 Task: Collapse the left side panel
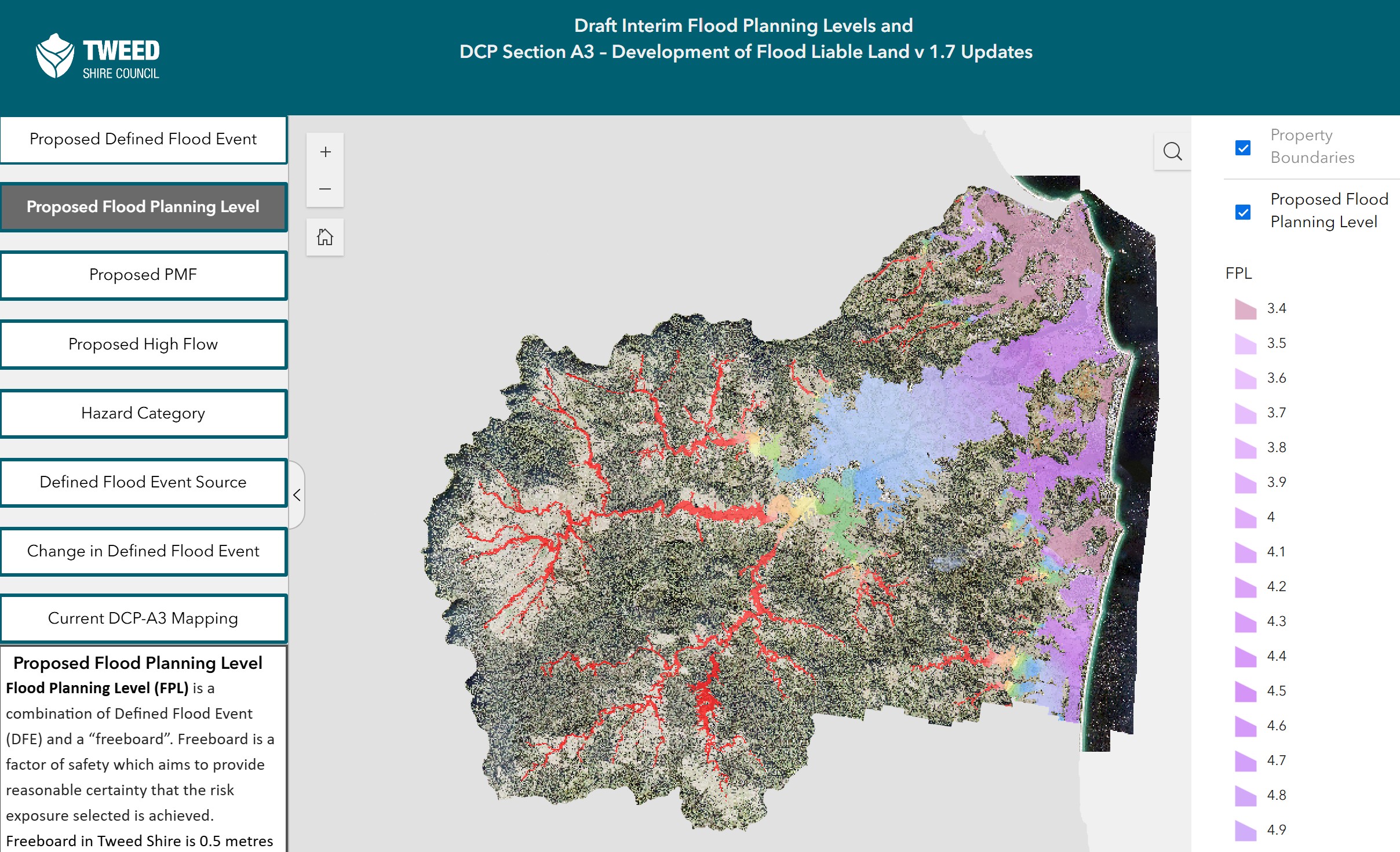coord(297,495)
